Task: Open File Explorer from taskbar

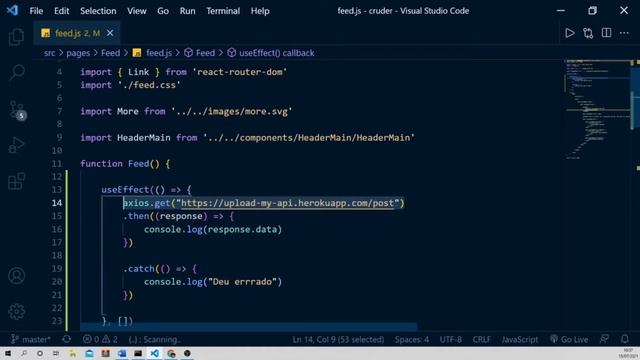Action: [72, 353]
